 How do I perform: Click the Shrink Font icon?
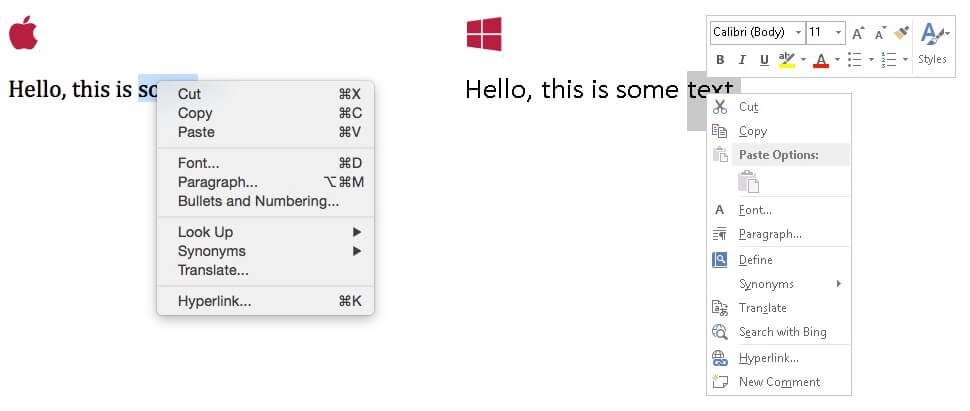tap(880, 33)
